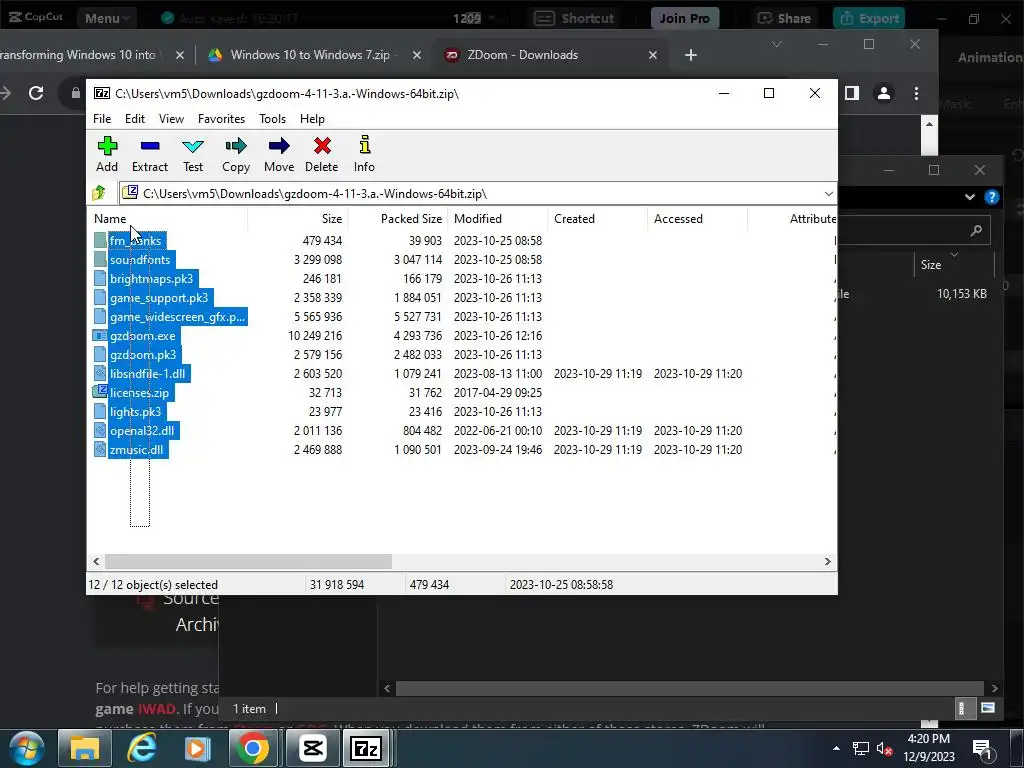Click the Explorer help question mark icon
This screenshot has height=768, width=1024.
pyautogui.click(x=991, y=197)
